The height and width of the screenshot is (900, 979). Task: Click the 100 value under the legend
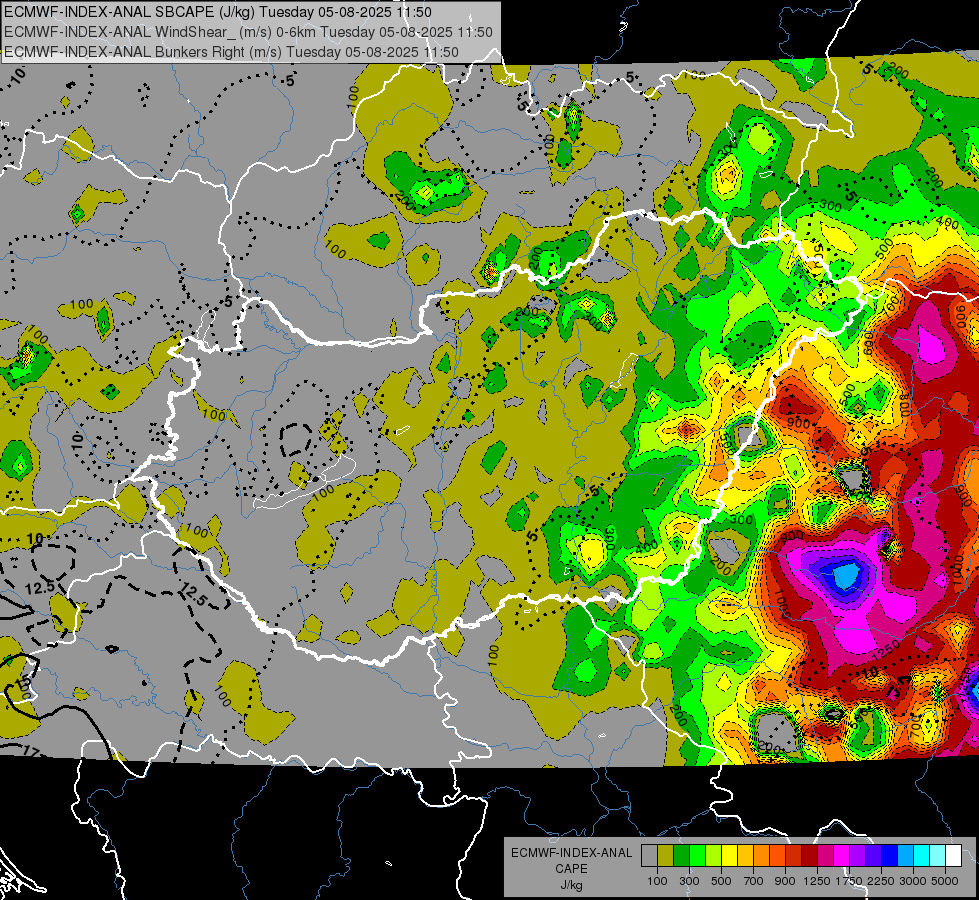[x=657, y=881]
